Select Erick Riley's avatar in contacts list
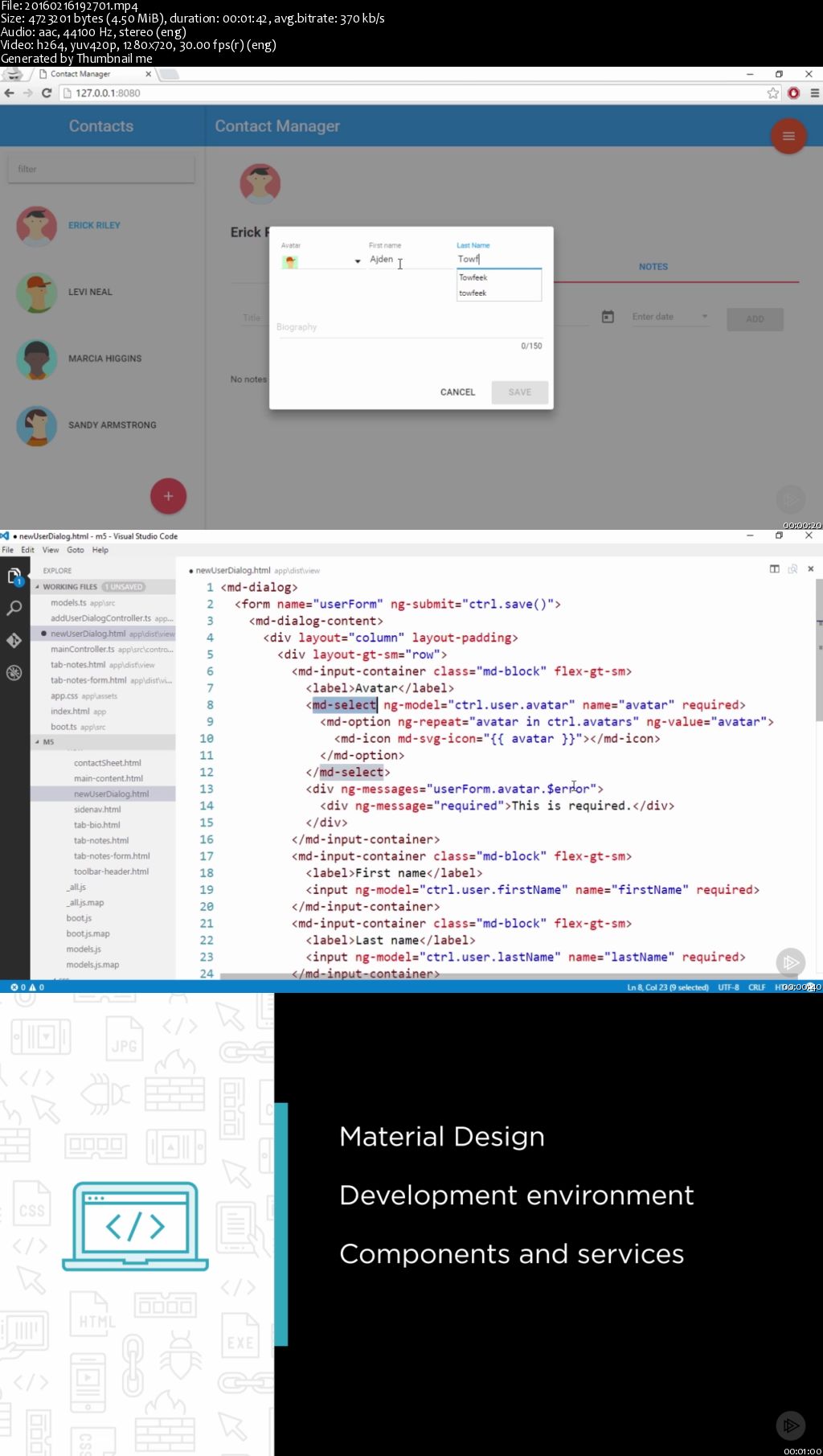 point(37,226)
